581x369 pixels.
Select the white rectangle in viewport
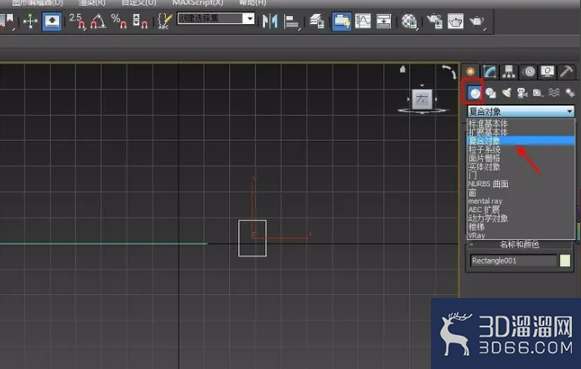tap(252, 238)
